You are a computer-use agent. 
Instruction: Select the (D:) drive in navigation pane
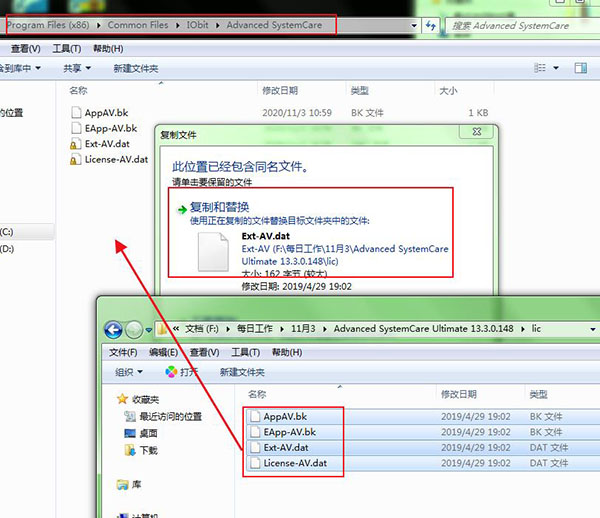[7, 249]
